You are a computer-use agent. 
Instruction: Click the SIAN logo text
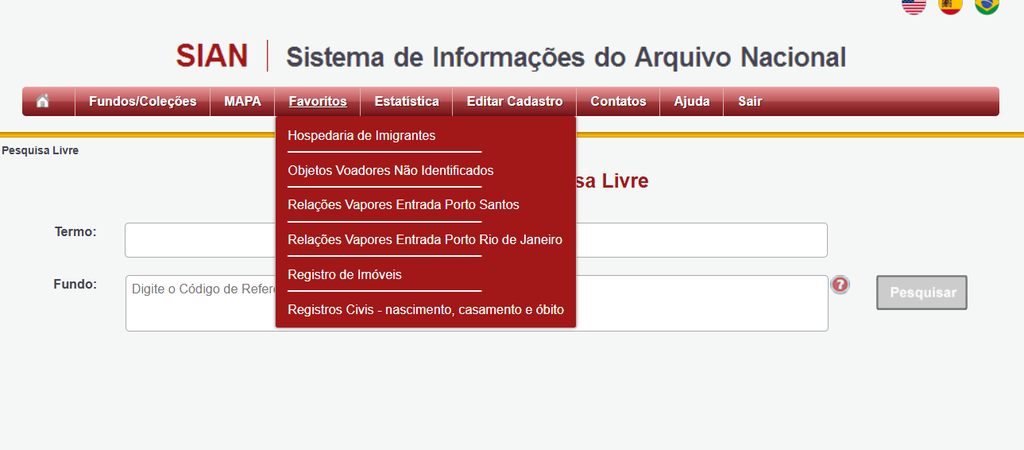coord(212,56)
